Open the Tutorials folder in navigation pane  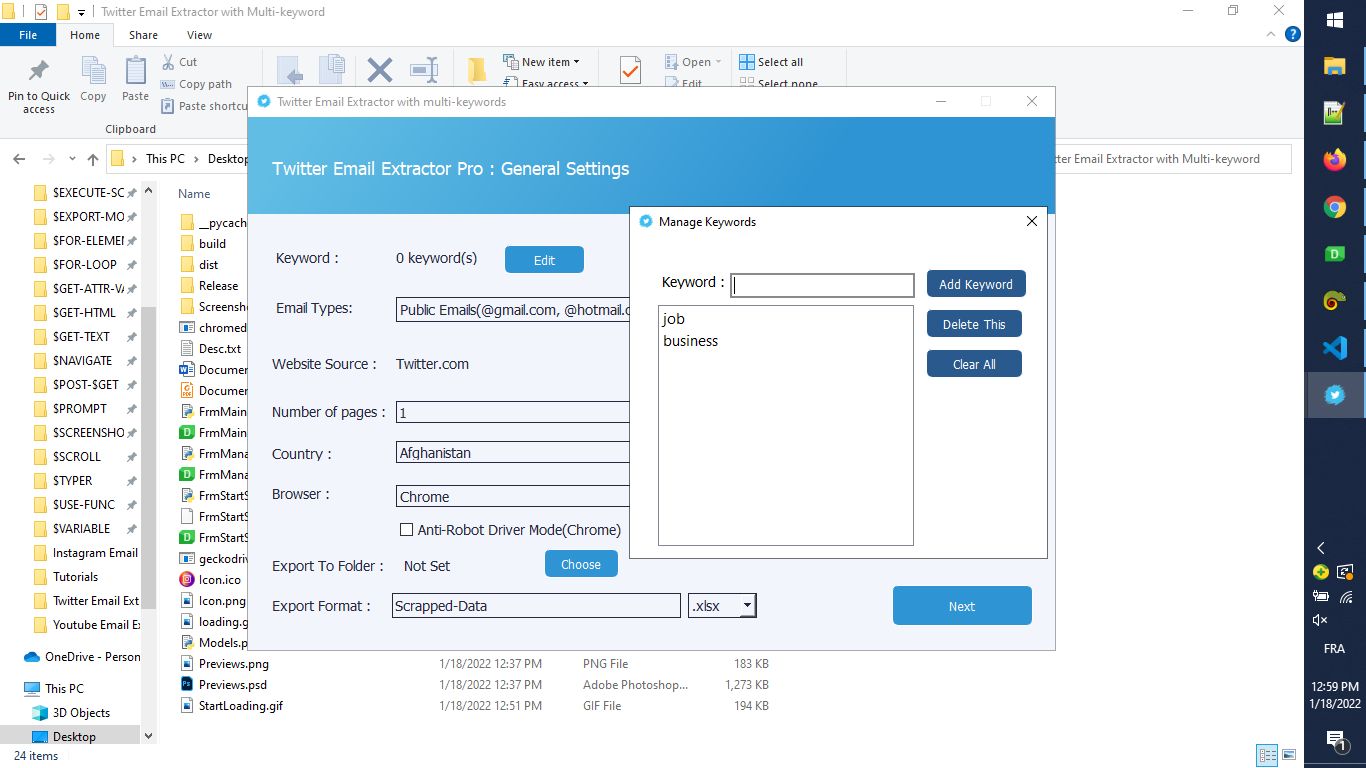coord(75,577)
